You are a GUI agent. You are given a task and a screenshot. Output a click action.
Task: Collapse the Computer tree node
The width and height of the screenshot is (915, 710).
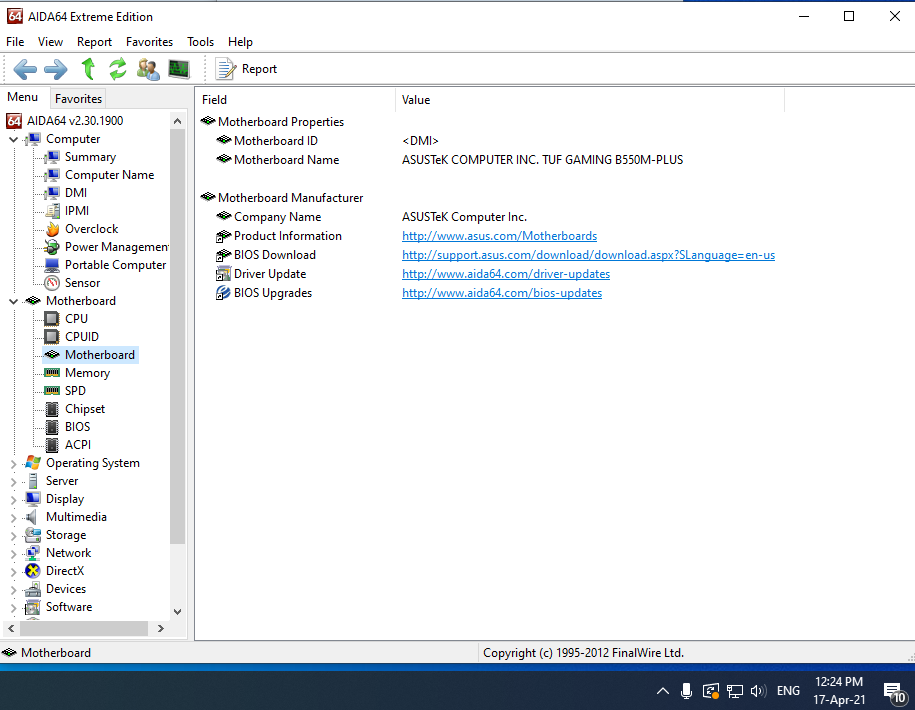13,139
